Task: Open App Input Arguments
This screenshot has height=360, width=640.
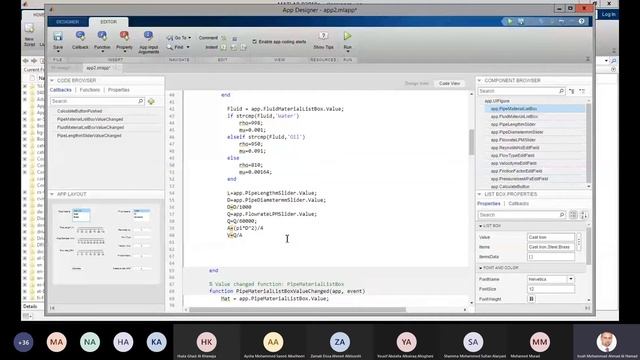Action: click(149, 42)
